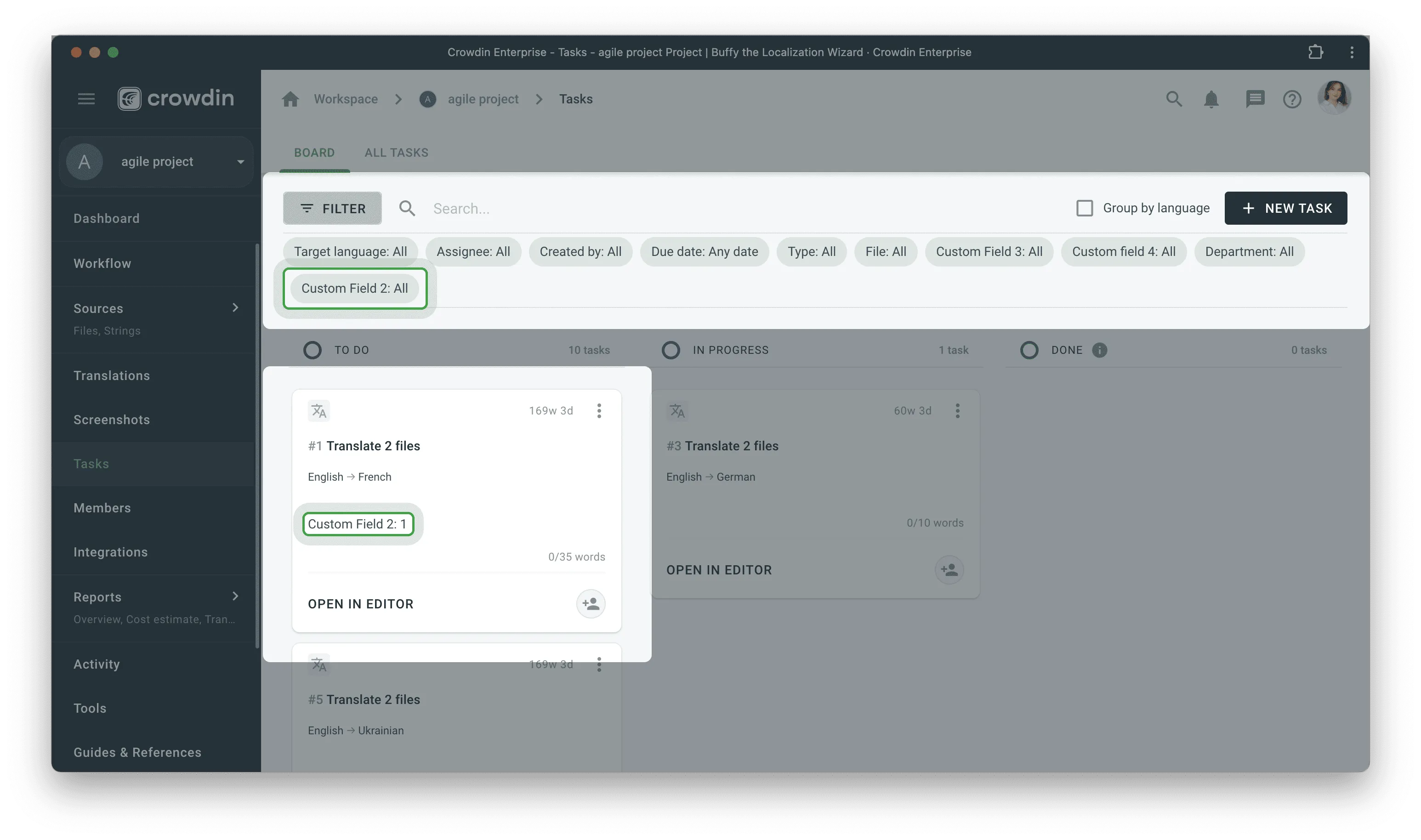Click the translate/localization task icon on task #1
Viewport: 1421px width, 840px height.
(x=320, y=410)
